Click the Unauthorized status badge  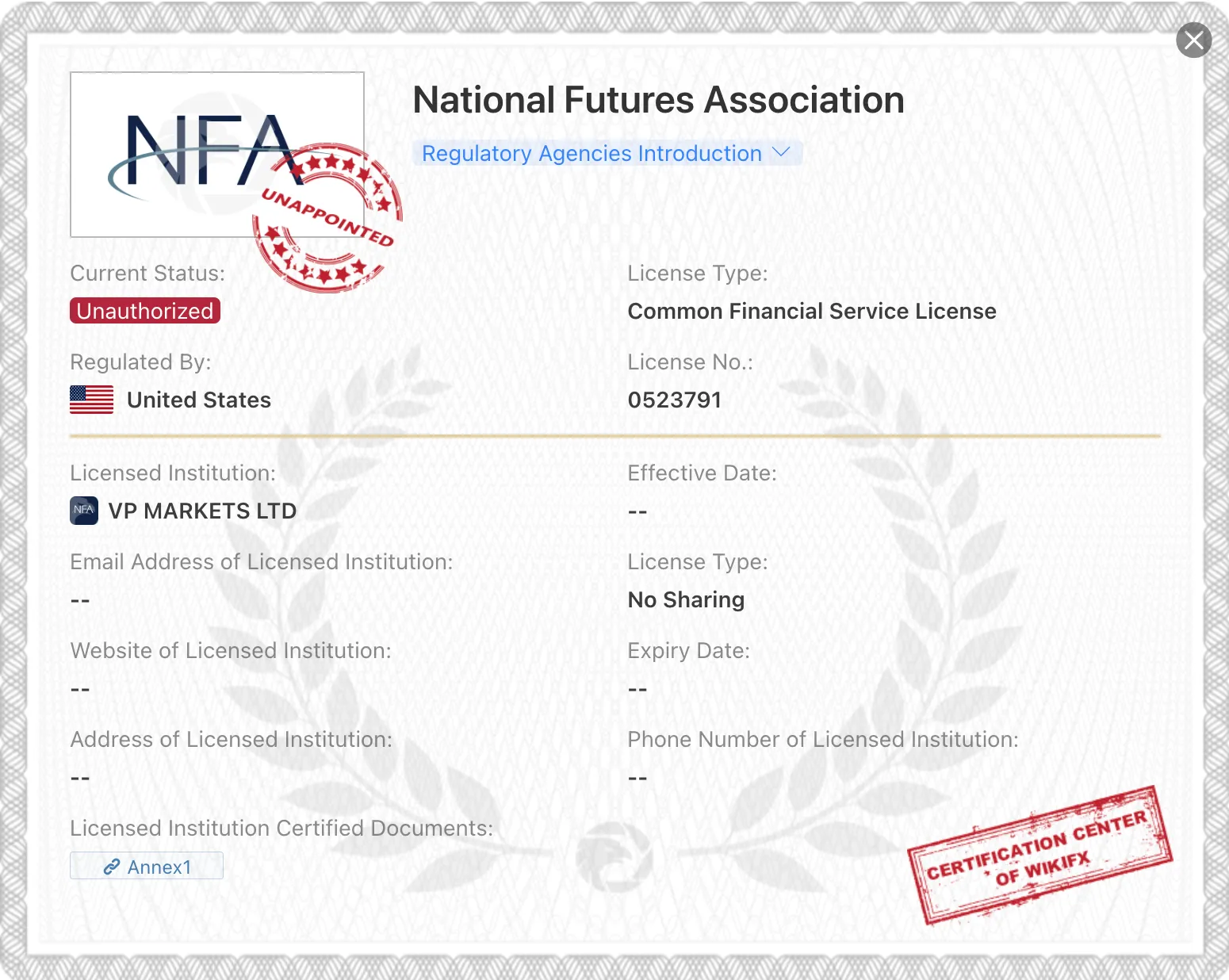coord(145,311)
